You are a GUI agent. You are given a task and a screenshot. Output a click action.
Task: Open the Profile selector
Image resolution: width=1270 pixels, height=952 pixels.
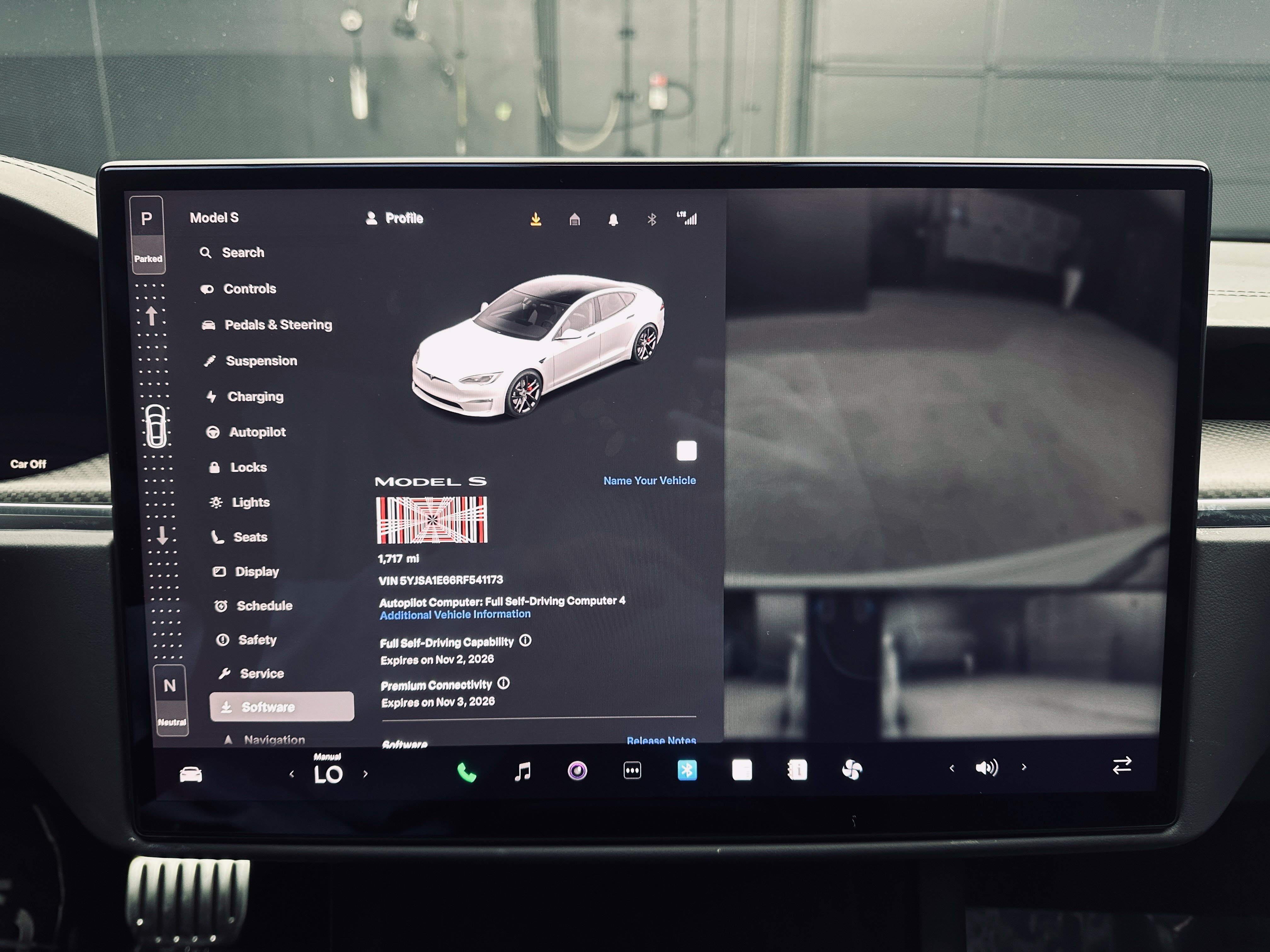(x=394, y=218)
